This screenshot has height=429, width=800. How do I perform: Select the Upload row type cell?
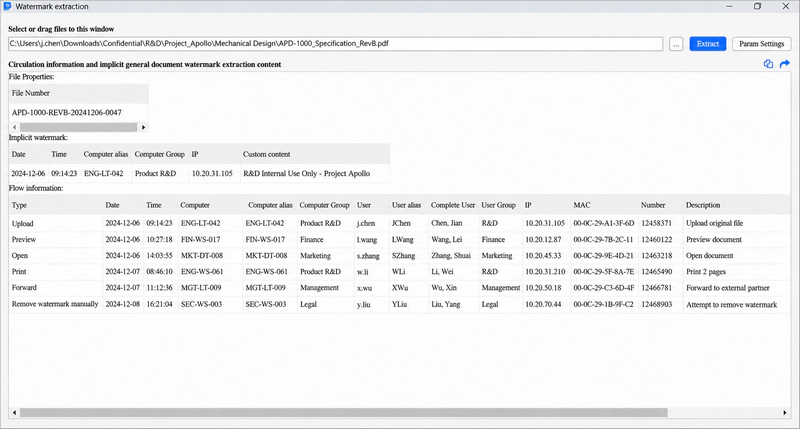(22, 223)
